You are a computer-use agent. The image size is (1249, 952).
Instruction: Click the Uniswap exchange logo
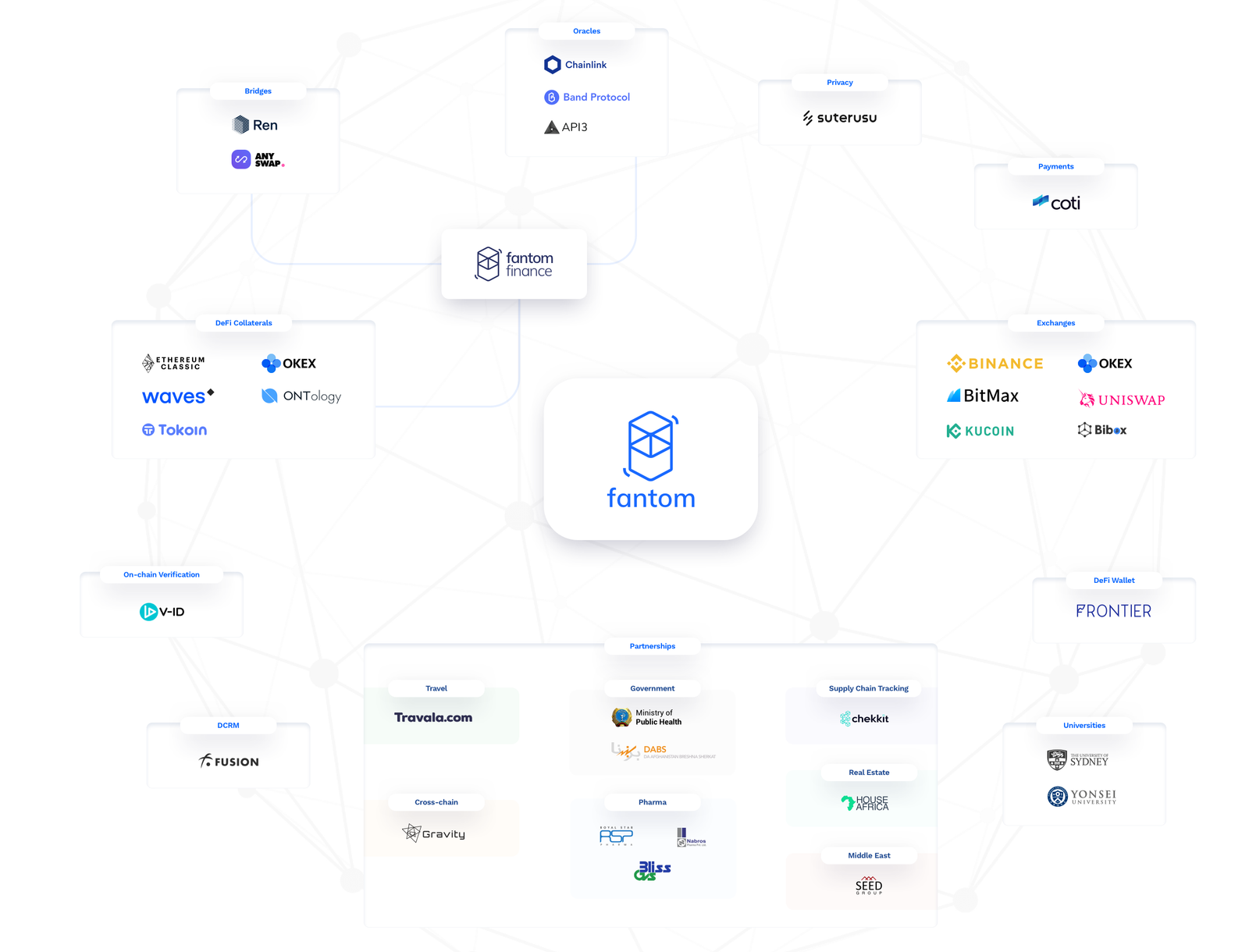coord(1121,399)
